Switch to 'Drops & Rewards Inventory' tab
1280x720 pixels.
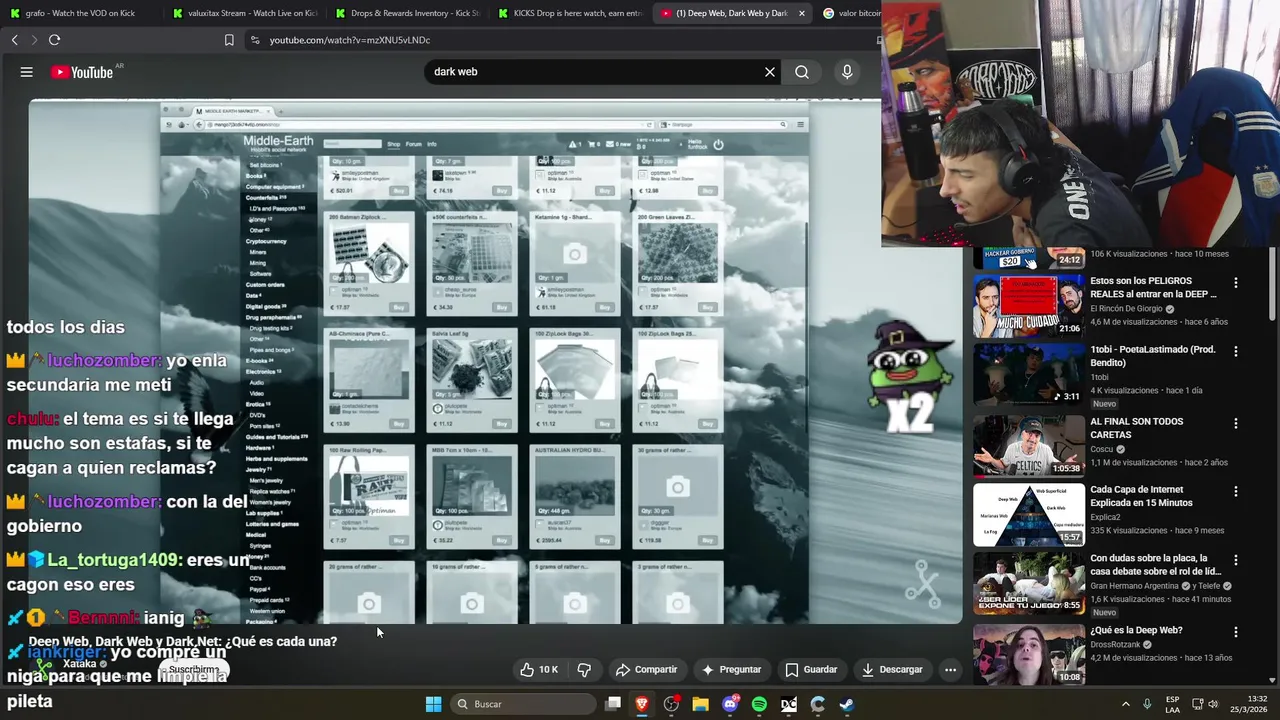(x=407, y=13)
